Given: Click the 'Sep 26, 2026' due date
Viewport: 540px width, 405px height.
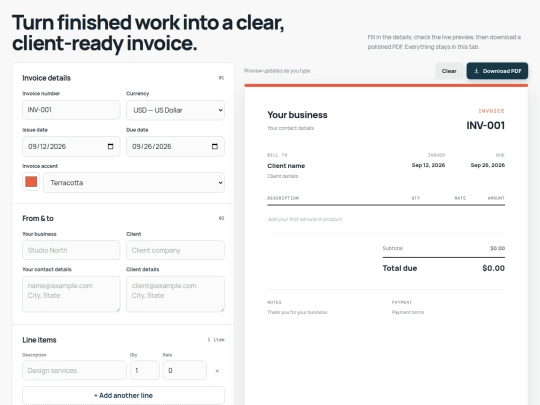Looking at the screenshot, I should pyautogui.click(x=488, y=165).
